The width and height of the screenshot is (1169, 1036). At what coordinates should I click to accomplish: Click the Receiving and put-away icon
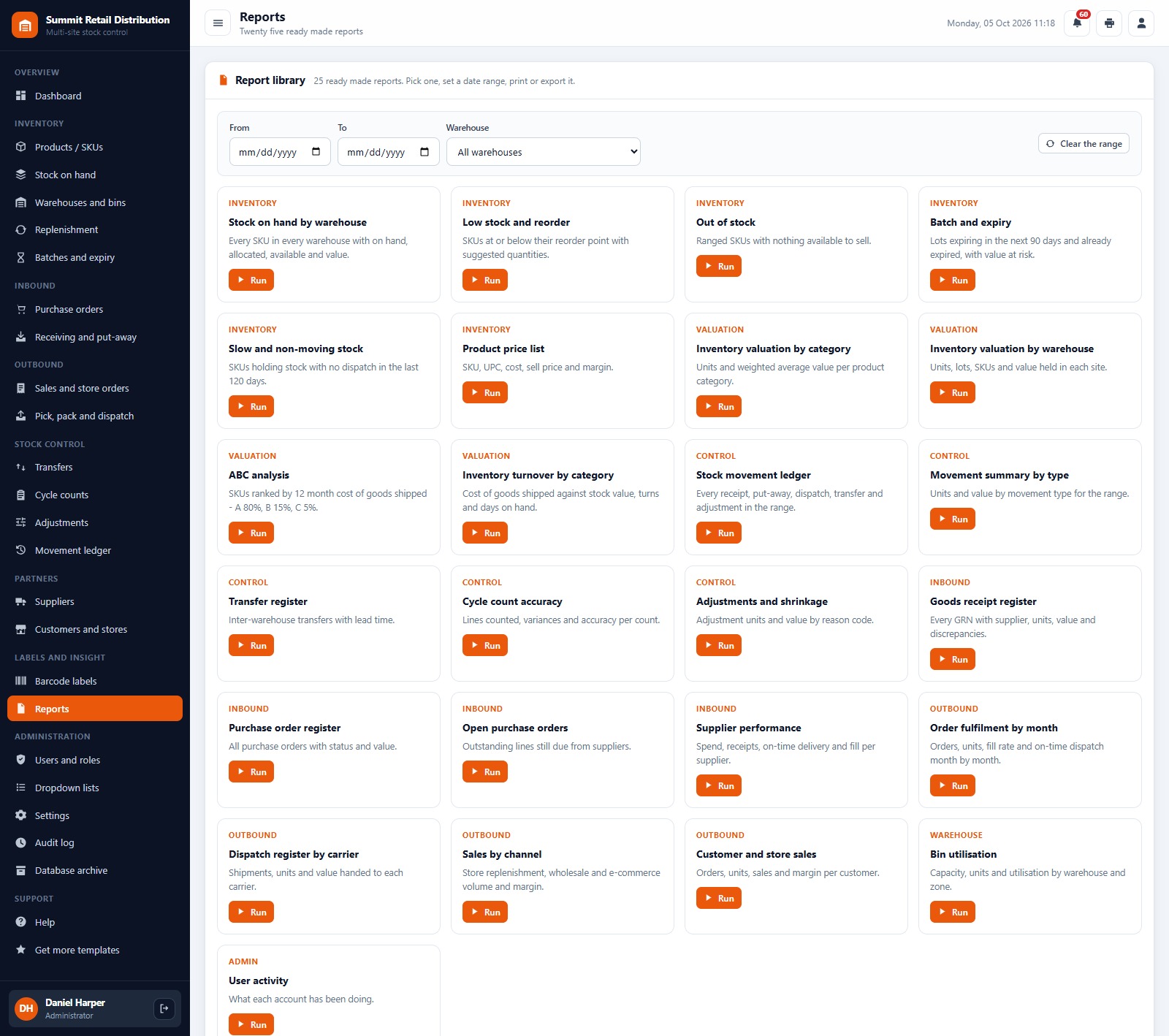coord(21,337)
